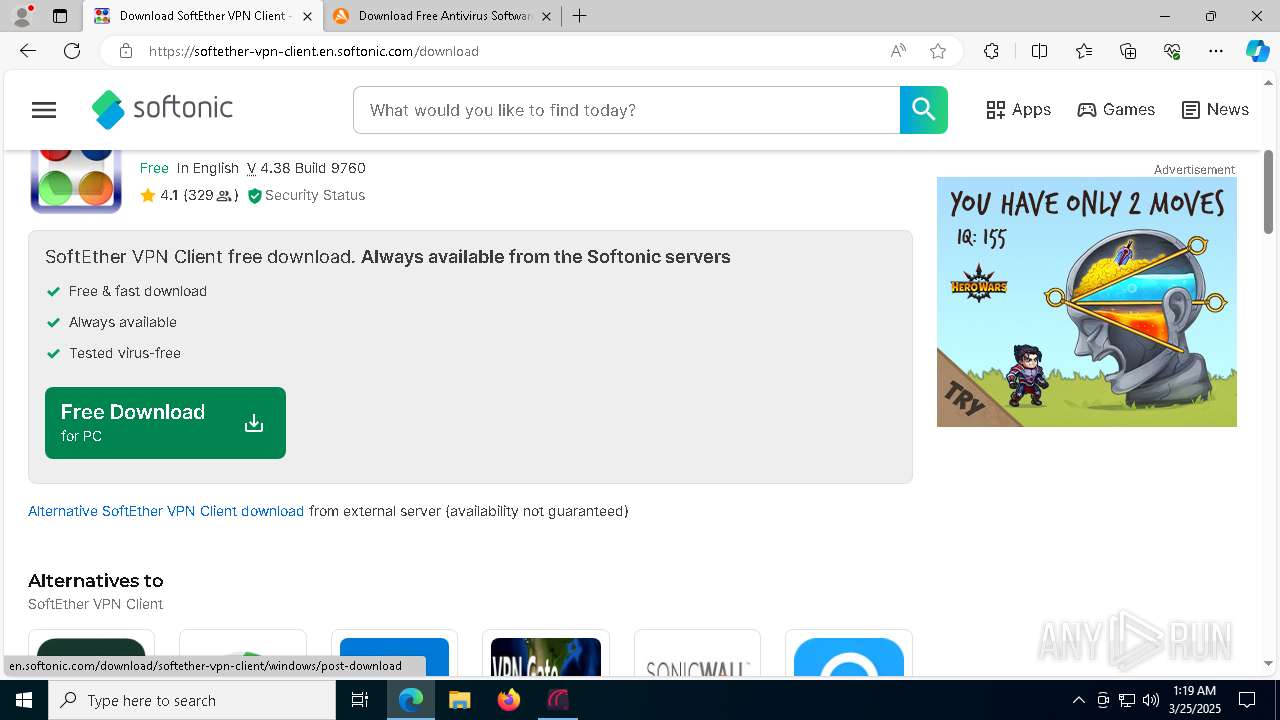Screen dimensions: 1280x720
Task: Open Settings and more menu
Action: click(1216, 51)
